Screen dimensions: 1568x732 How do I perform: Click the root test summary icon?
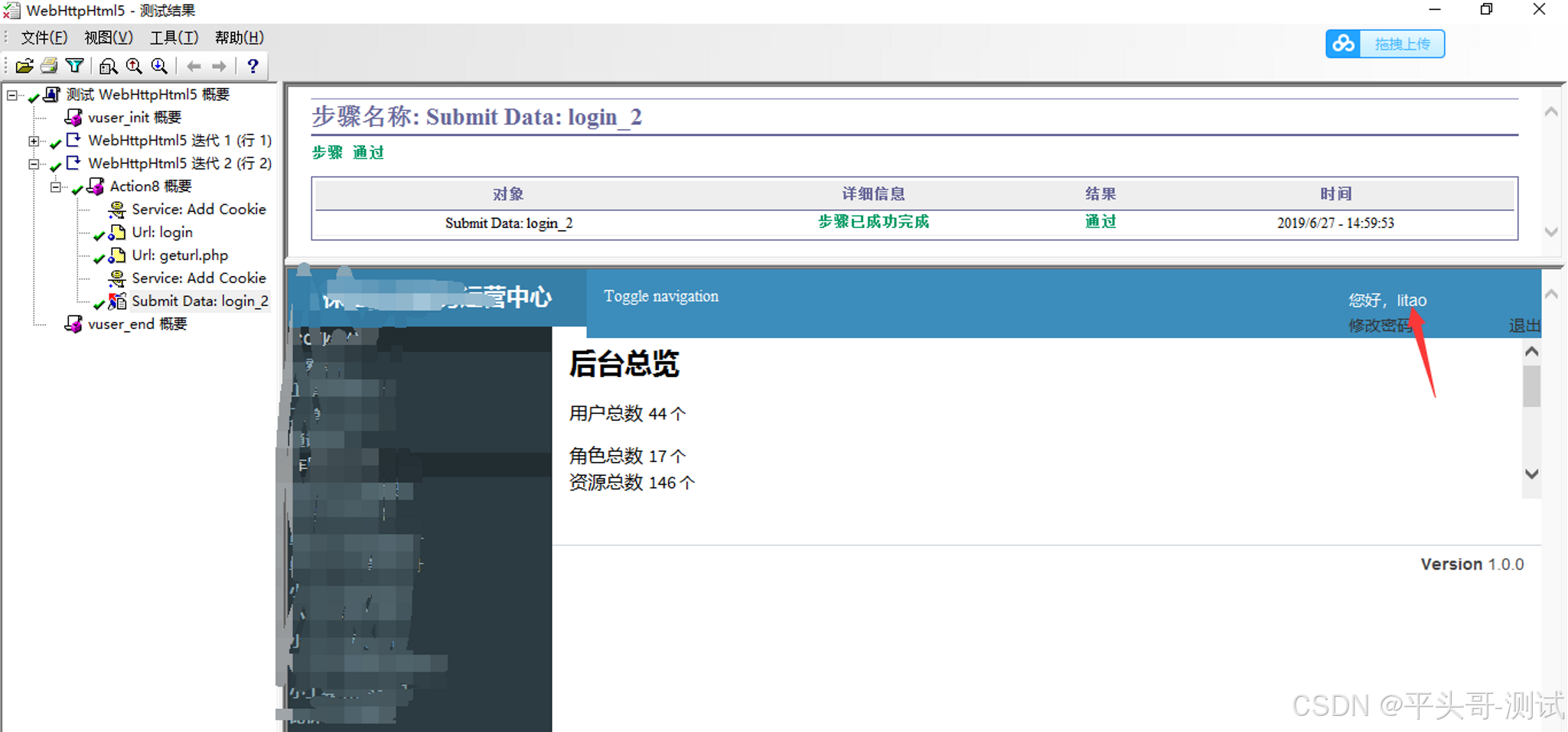pyautogui.click(x=51, y=94)
